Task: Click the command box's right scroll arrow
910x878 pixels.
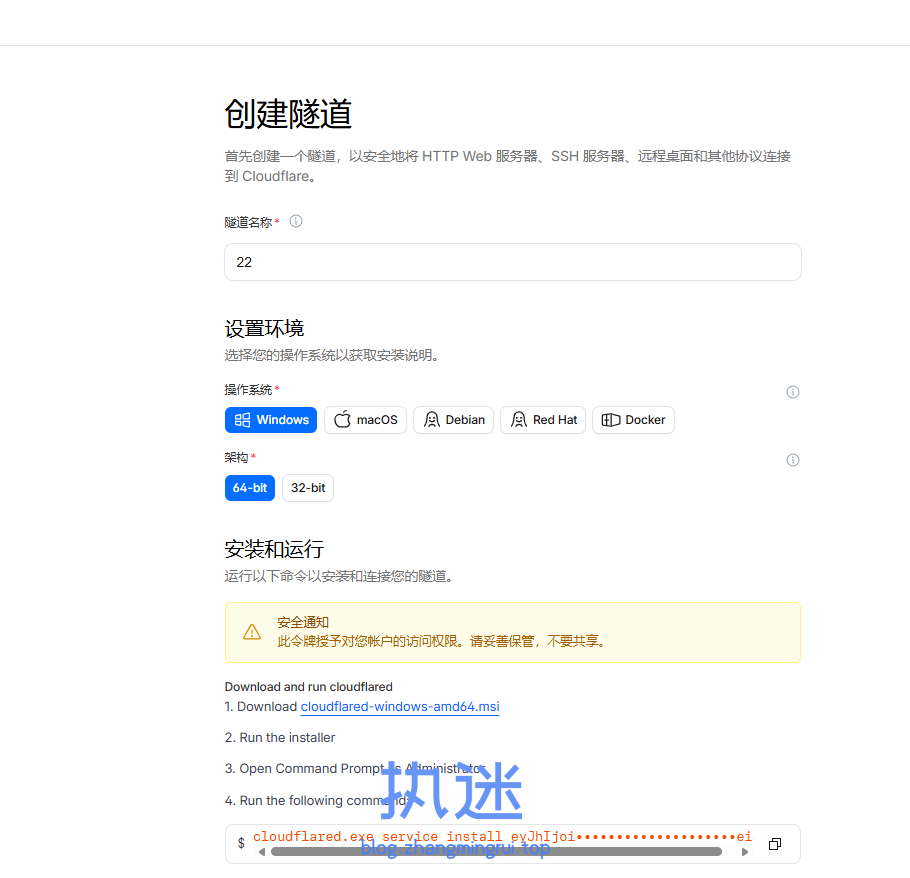Action: (x=745, y=852)
